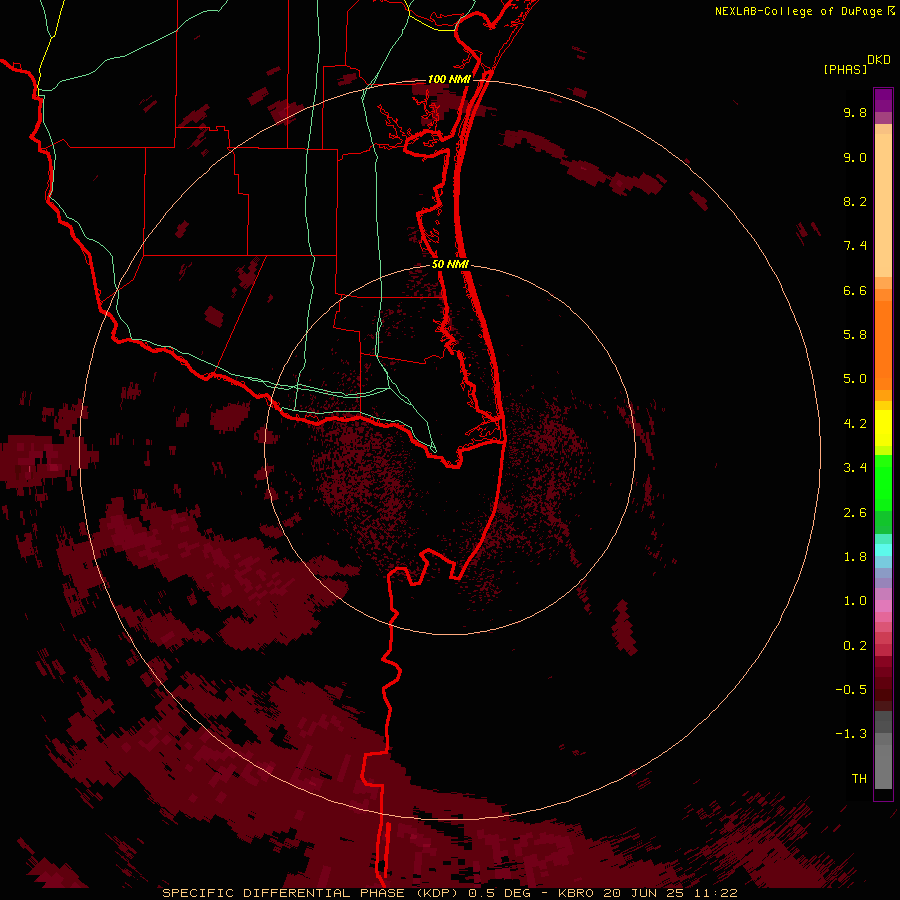Click the pink segment of the color bar
The image size is (900, 900).
883,606
